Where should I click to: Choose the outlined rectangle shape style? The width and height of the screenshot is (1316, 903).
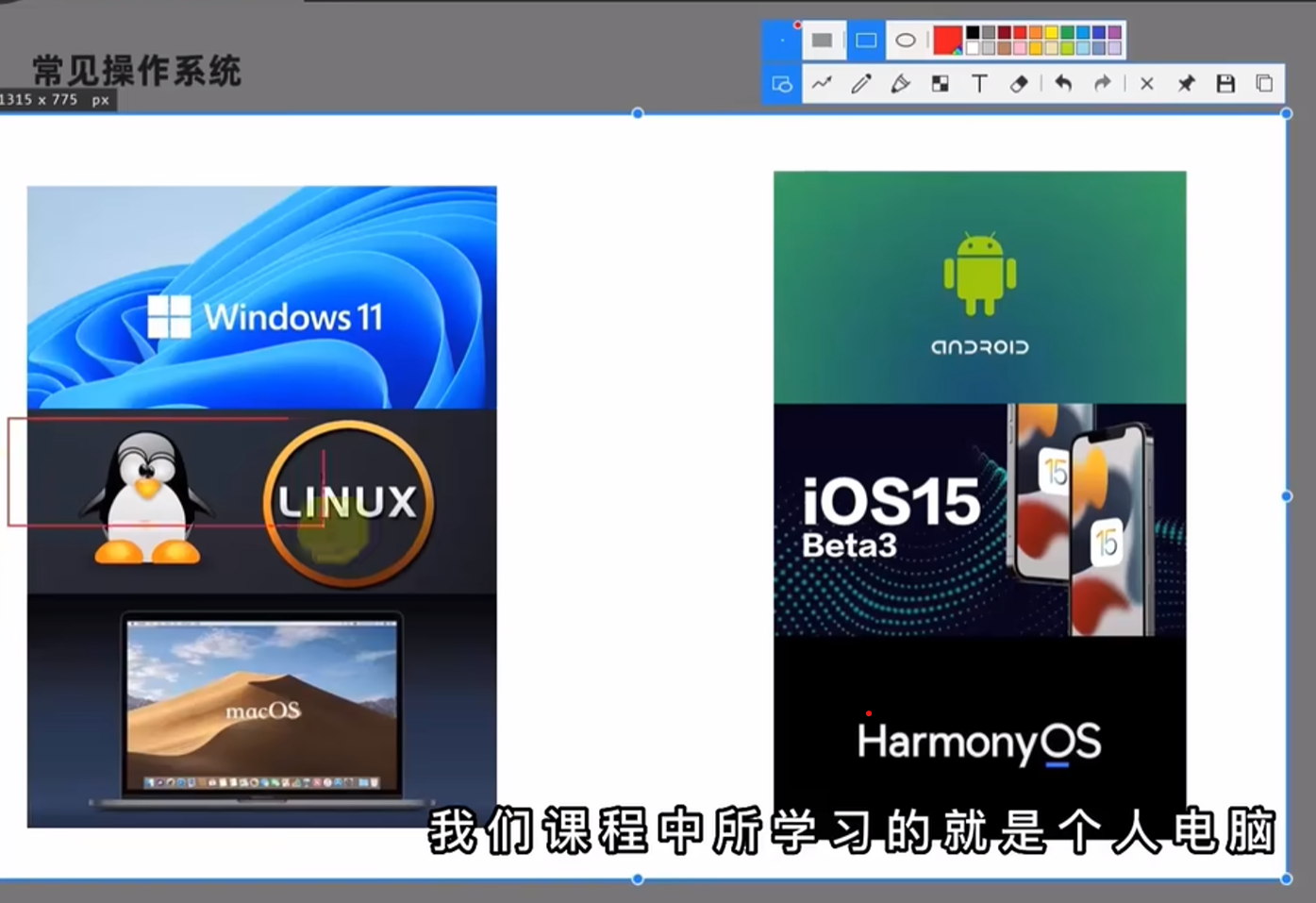[x=866, y=41]
